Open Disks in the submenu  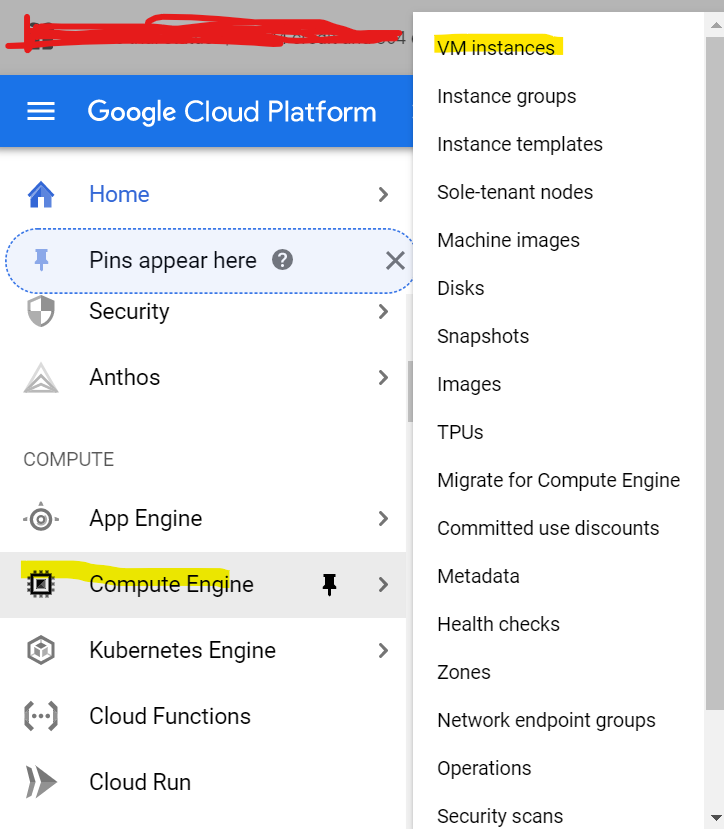461,289
